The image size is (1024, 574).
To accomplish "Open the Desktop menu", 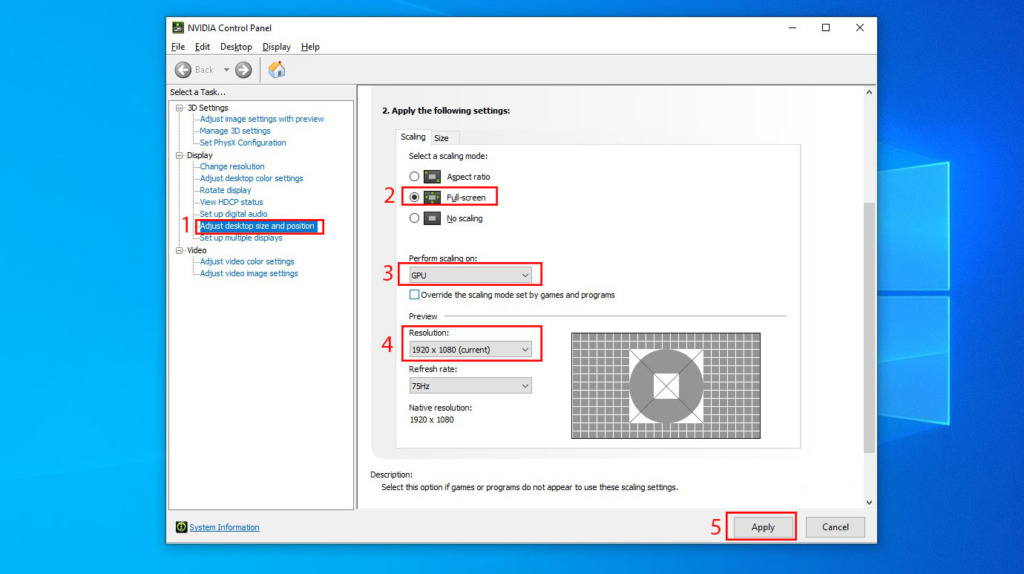I will pyautogui.click(x=236, y=47).
